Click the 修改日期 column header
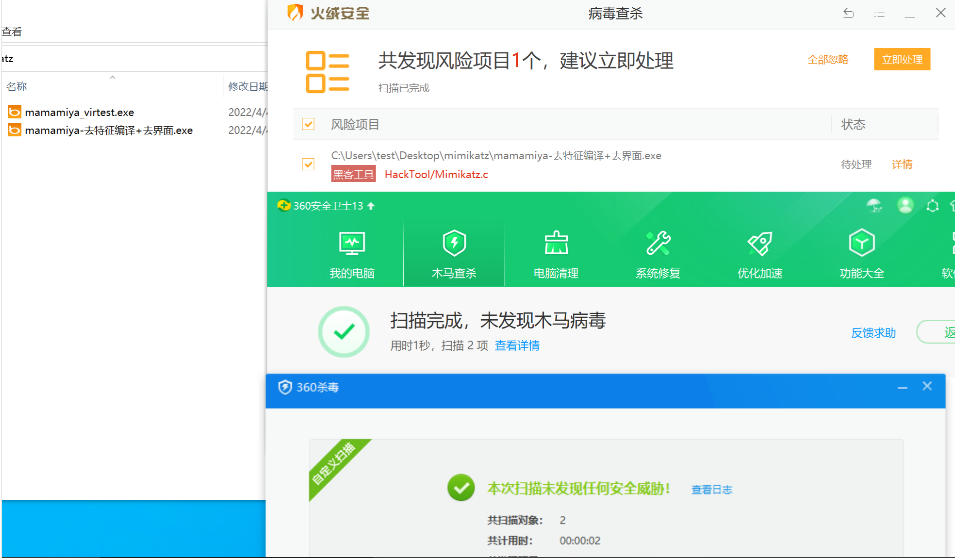 coord(247,87)
